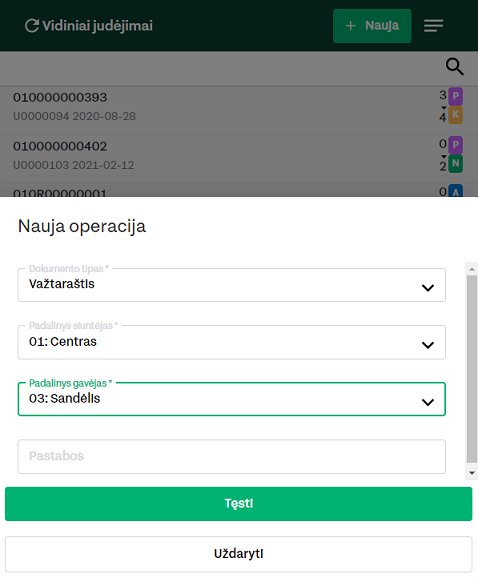Click green N badge on 010000000402
Image resolution: width=478 pixels, height=578 pixels.
click(456, 164)
